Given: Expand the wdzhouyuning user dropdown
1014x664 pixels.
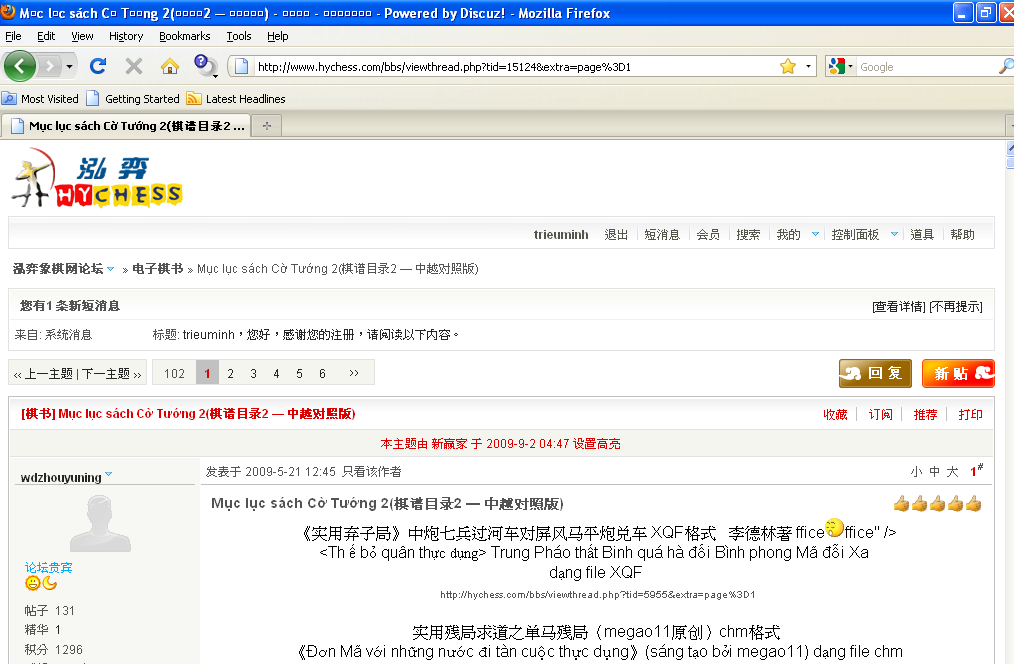Looking at the screenshot, I should pos(109,474).
